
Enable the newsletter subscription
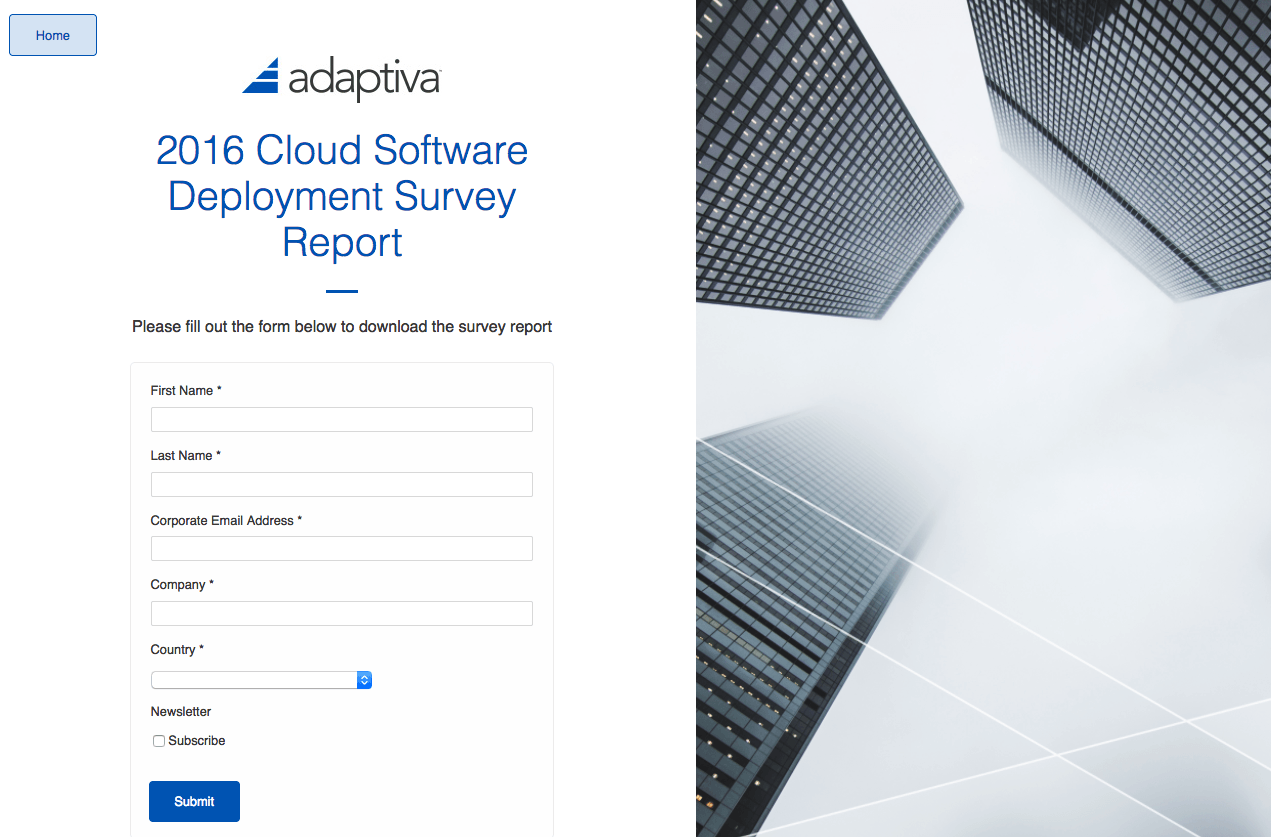tap(158, 740)
